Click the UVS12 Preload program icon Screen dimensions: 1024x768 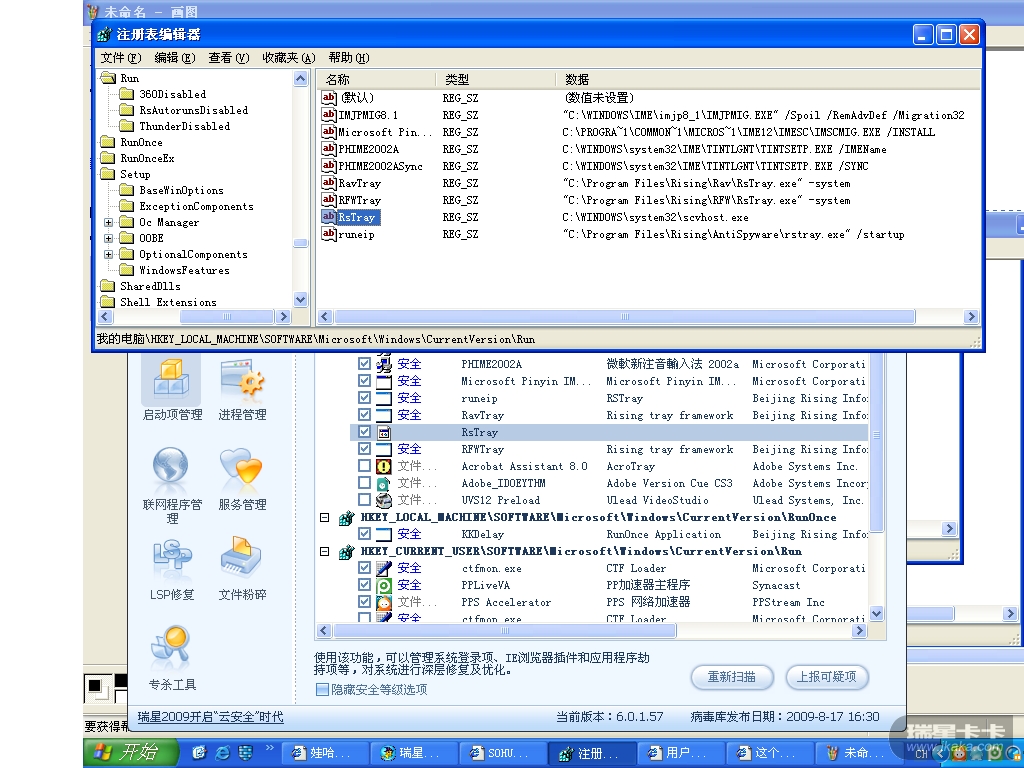pyautogui.click(x=384, y=500)
